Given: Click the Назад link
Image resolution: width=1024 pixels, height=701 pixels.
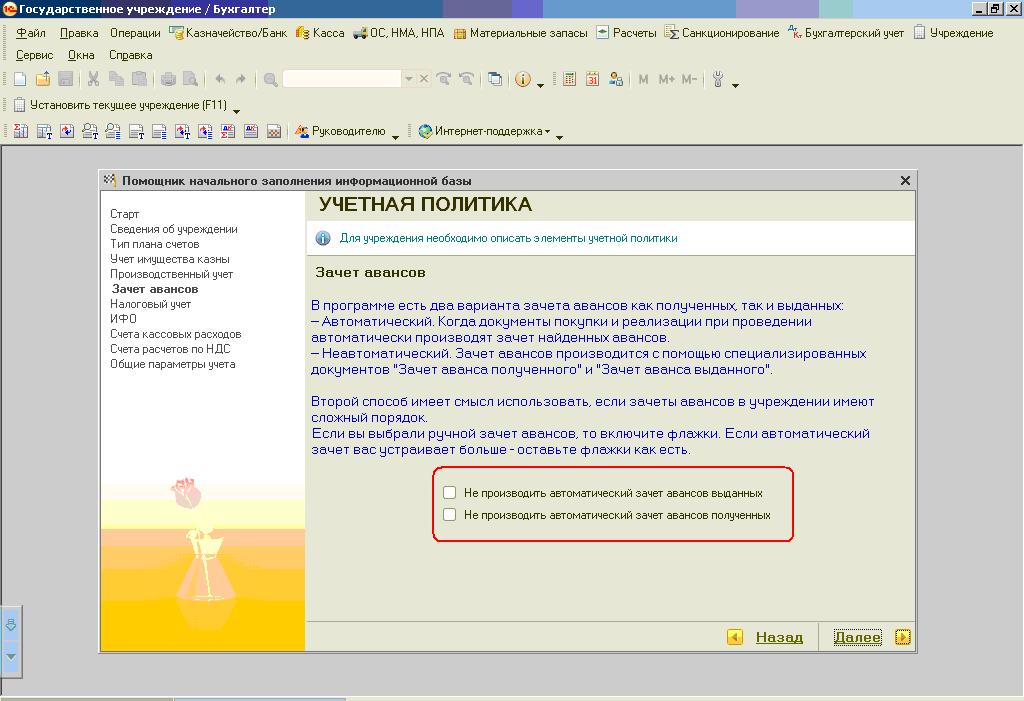Looking at the screenshot, I should (x=779, y=637).
